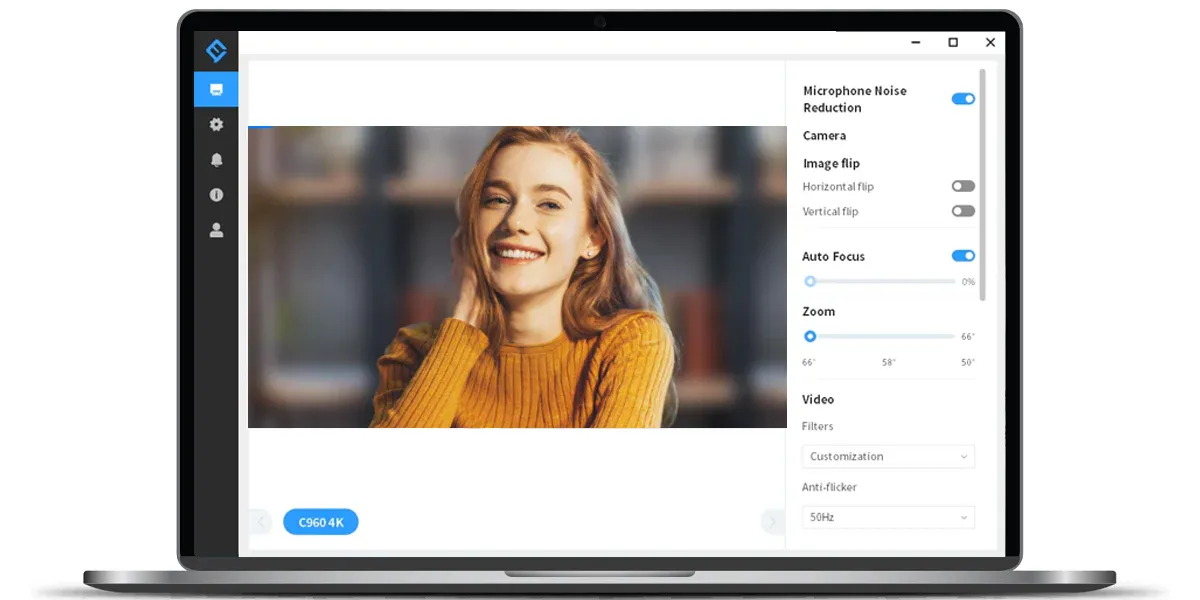Open notifications bell in the sidebar
The height and width of the screenshot is (600, 1200).
pos(216,160)
